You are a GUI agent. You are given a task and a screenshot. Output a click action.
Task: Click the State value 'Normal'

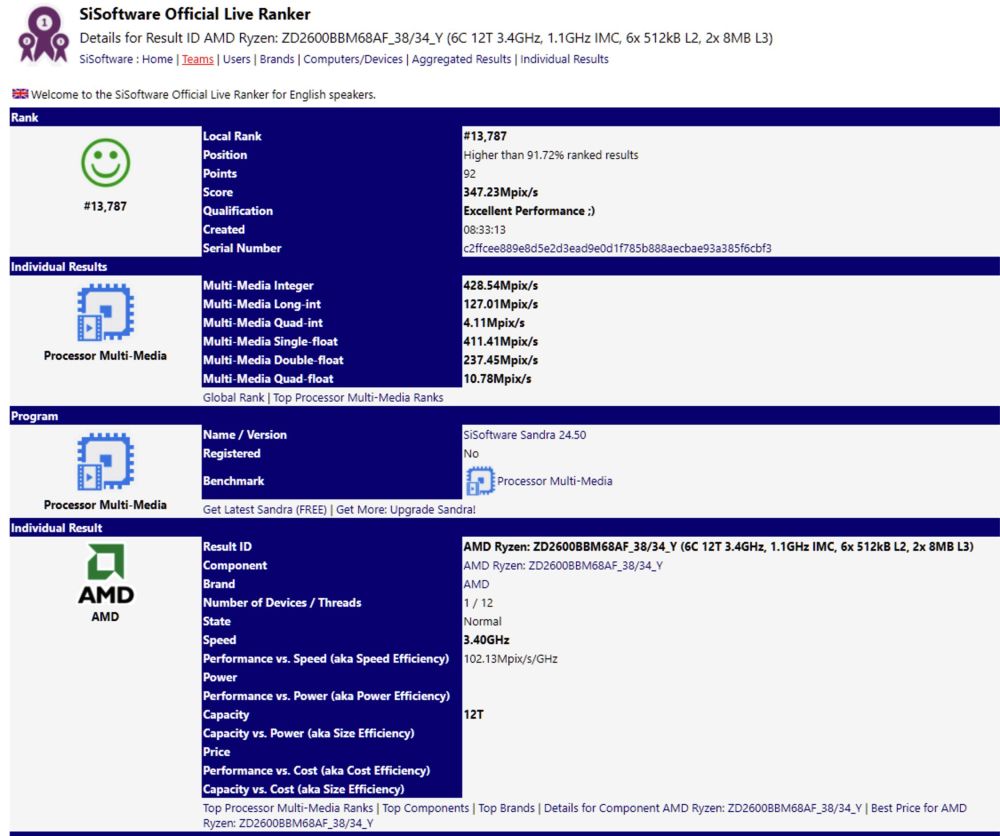(483, 622)
